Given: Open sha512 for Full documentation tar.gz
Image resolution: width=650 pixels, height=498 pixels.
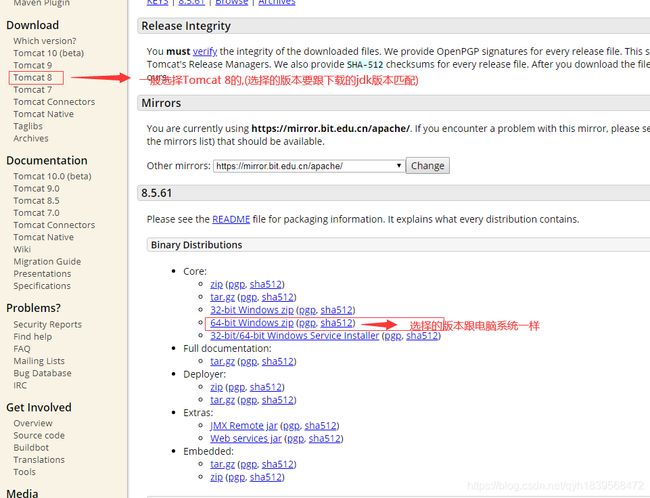Looking at the screenshot, I should pos(278,362).
